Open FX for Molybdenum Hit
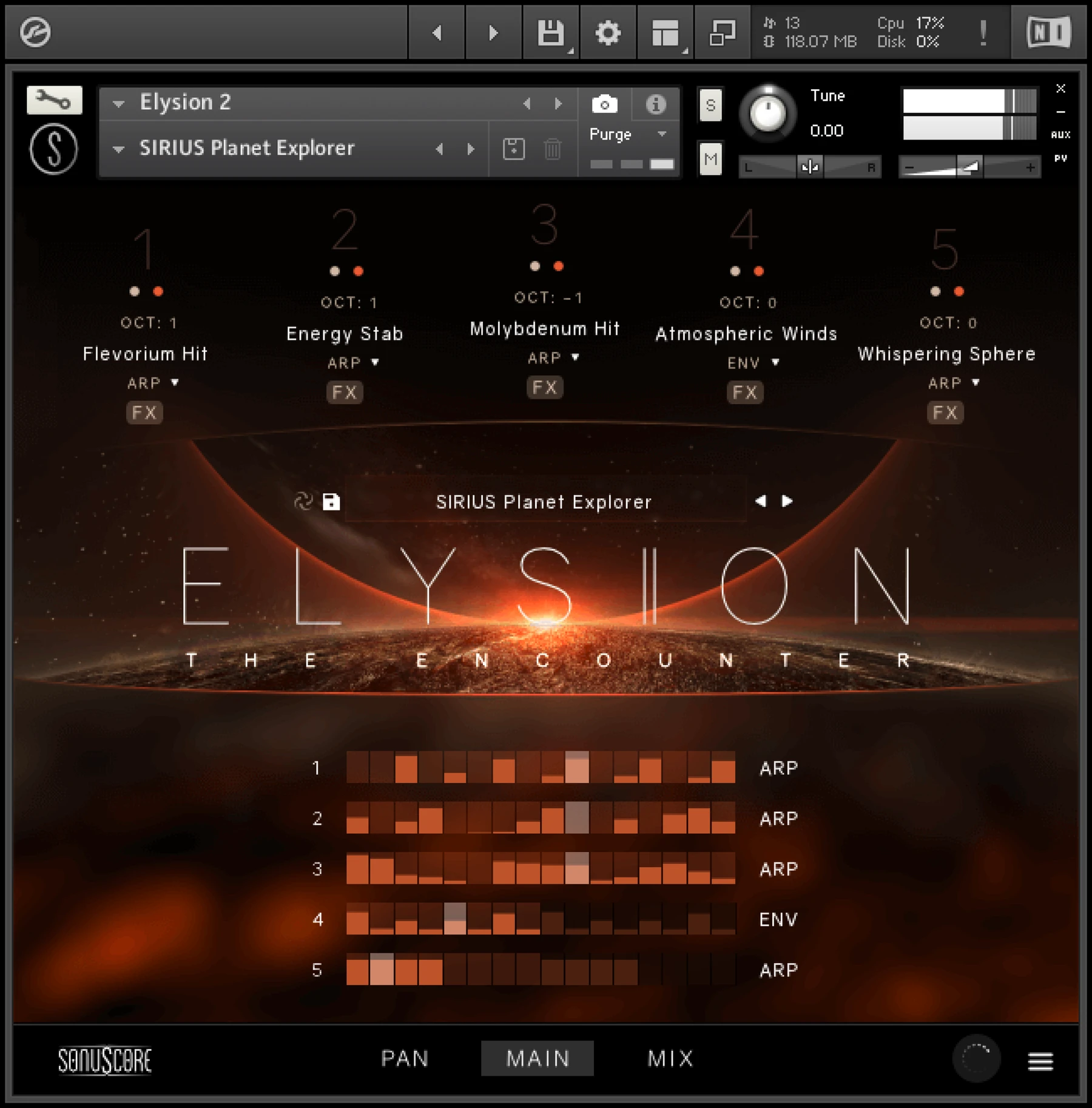 click(545, 387)
